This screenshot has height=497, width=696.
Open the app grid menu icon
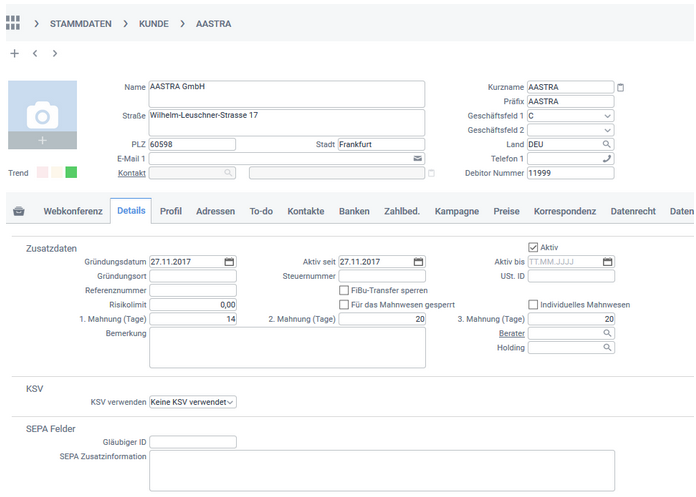(13, 22)
